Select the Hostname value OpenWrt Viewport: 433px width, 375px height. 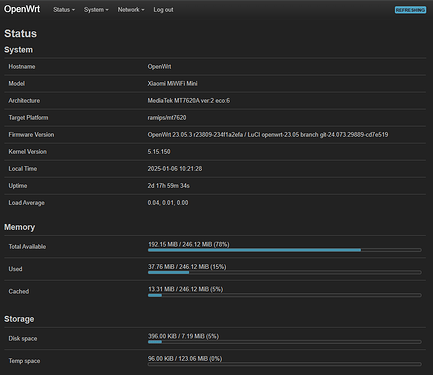159,67
